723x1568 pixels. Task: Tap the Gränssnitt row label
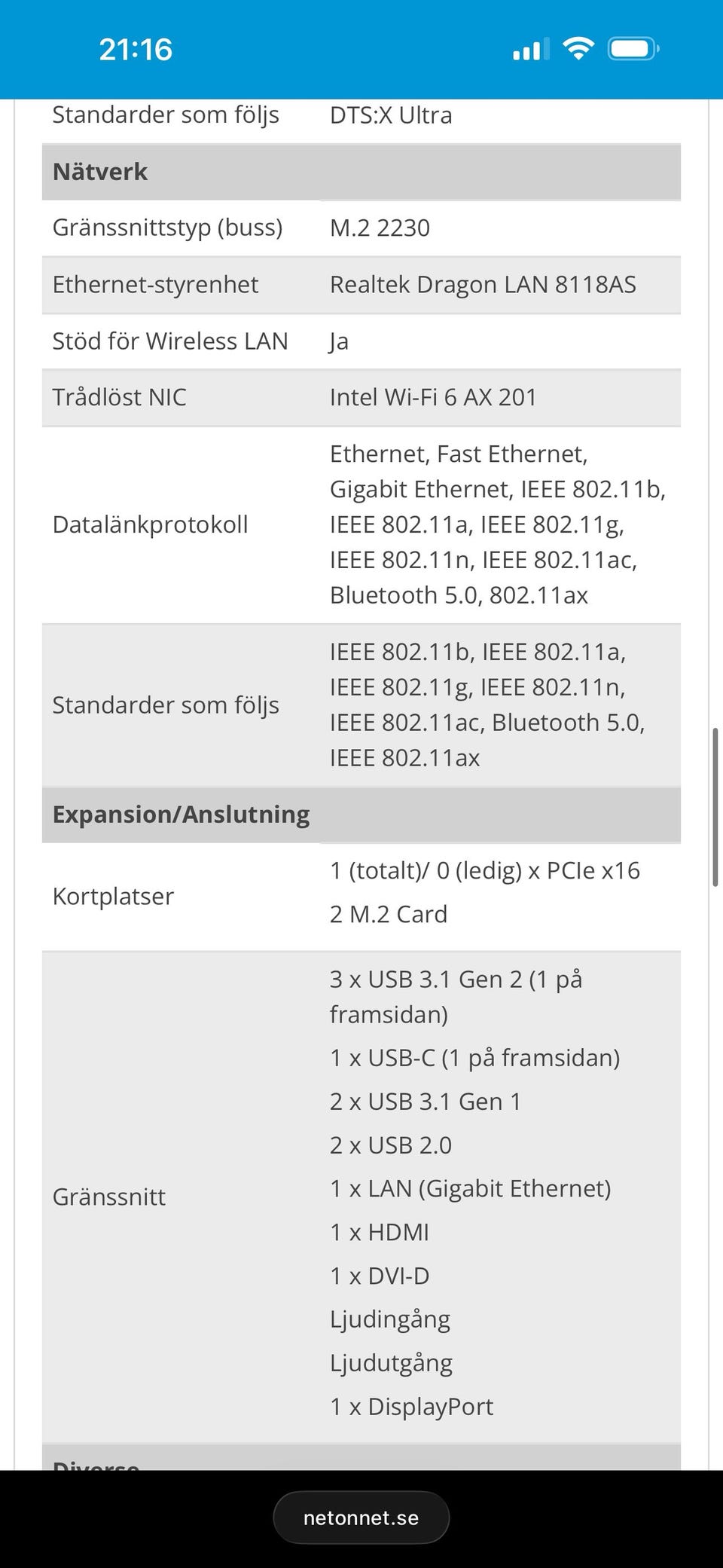(x=109, y=1197)
